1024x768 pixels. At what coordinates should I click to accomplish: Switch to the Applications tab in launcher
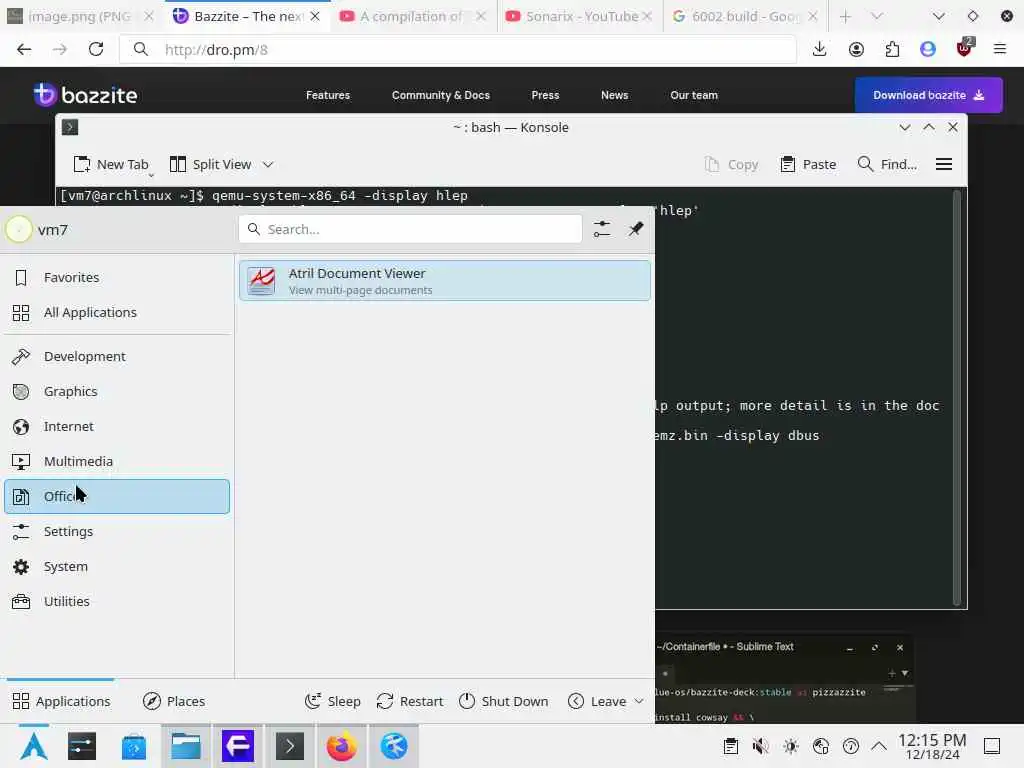[x=61, y=701]
